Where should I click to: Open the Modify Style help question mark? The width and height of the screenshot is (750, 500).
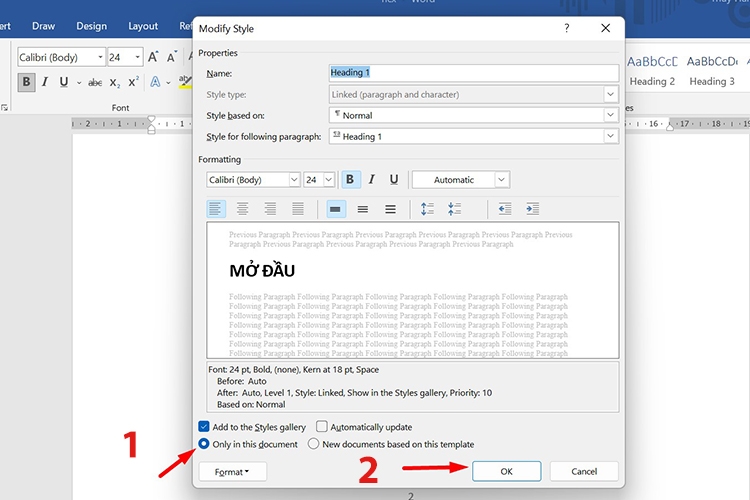pos(567,28)
